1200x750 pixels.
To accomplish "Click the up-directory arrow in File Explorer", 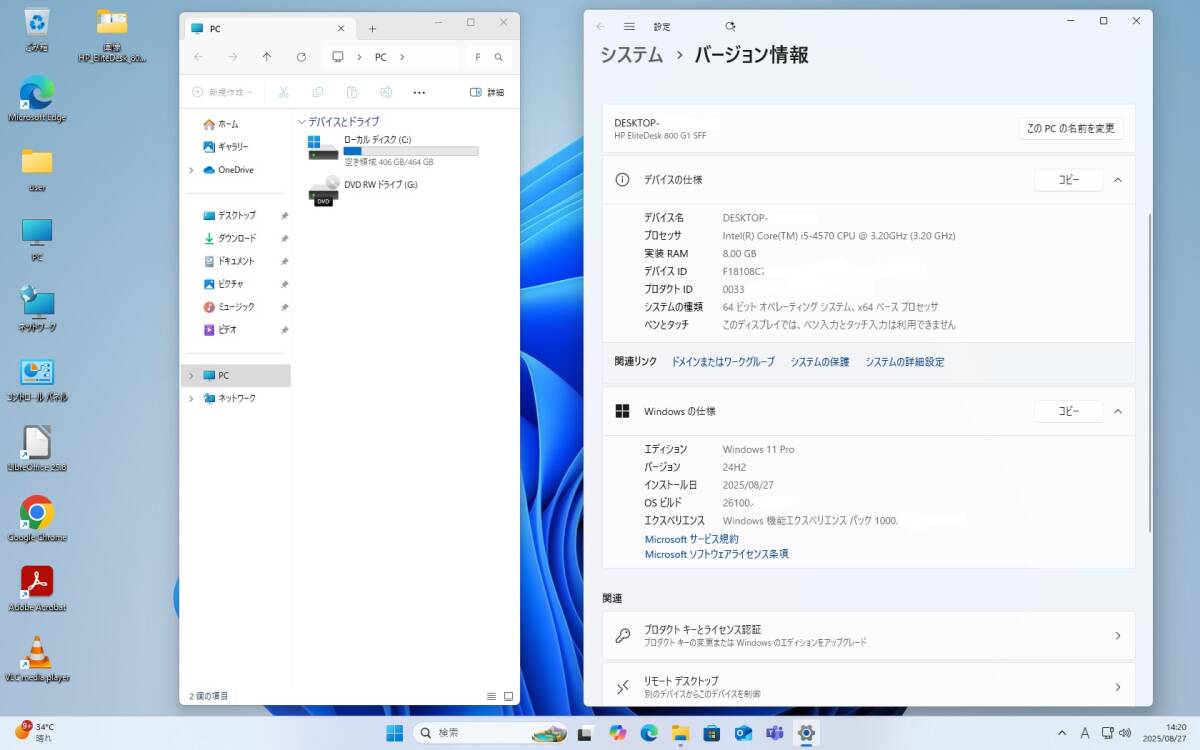I will pyautogui.click(x=266, y=57).
